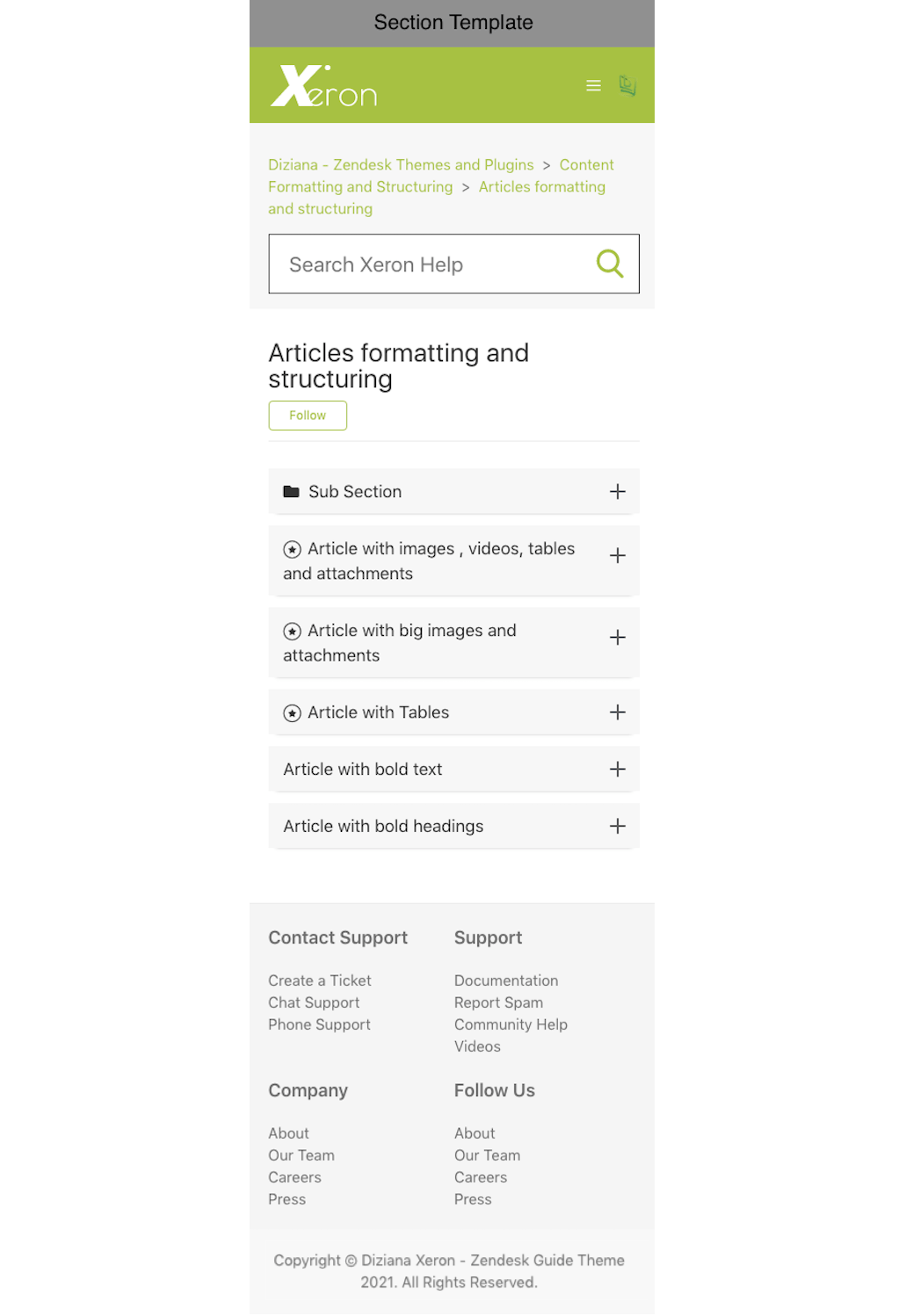The height and width of the screenshot is (1316, 906).
Task: Click the search magnifier icon
Action: click(x=609, y=264)
